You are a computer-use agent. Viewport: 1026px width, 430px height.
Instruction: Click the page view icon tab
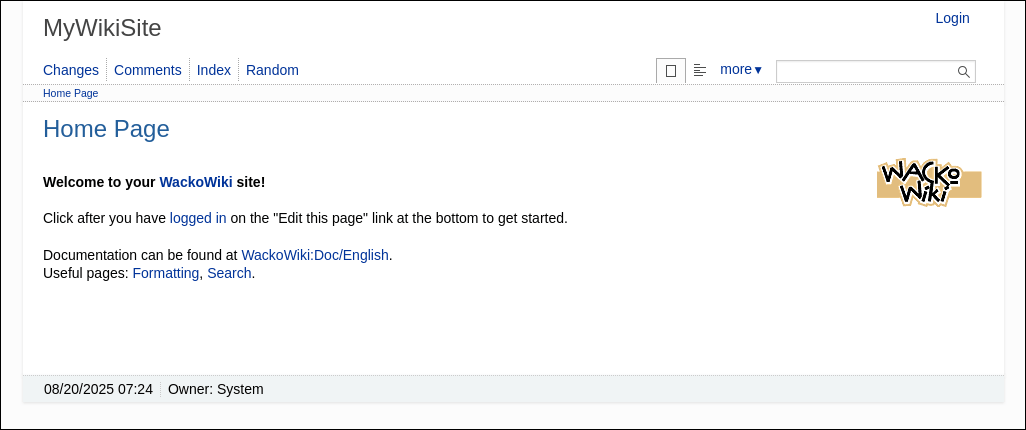671,71
